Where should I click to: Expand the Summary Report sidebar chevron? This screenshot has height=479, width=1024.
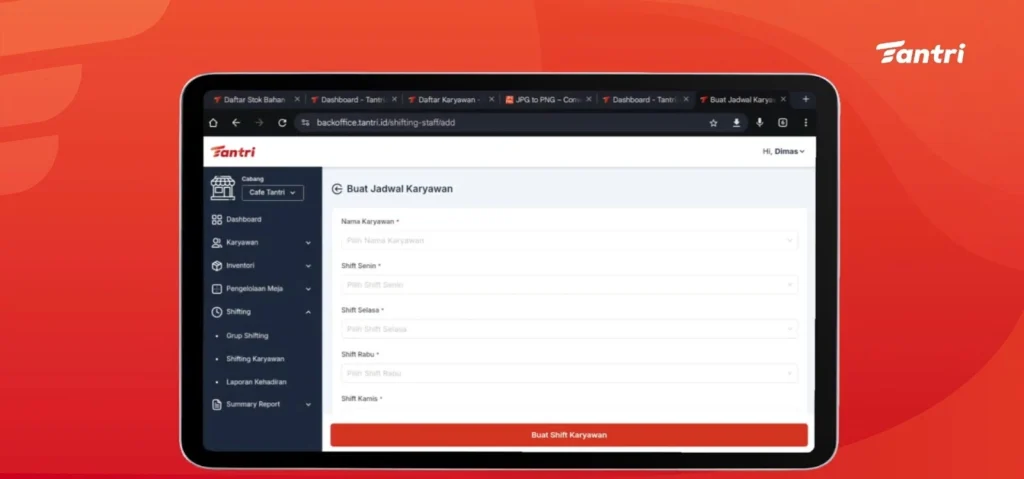pyautogui.click(x=308, y=405)
